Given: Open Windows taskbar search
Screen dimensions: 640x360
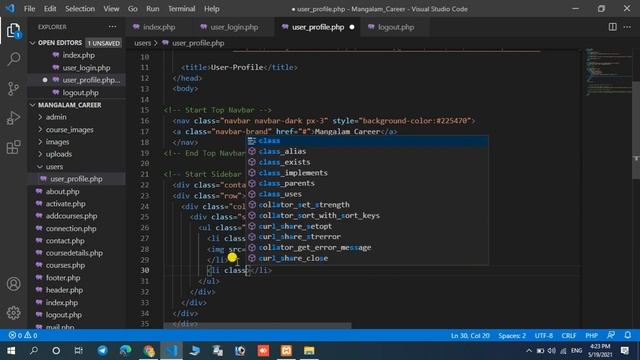Looking at the screenshot, I should [34, 351].
